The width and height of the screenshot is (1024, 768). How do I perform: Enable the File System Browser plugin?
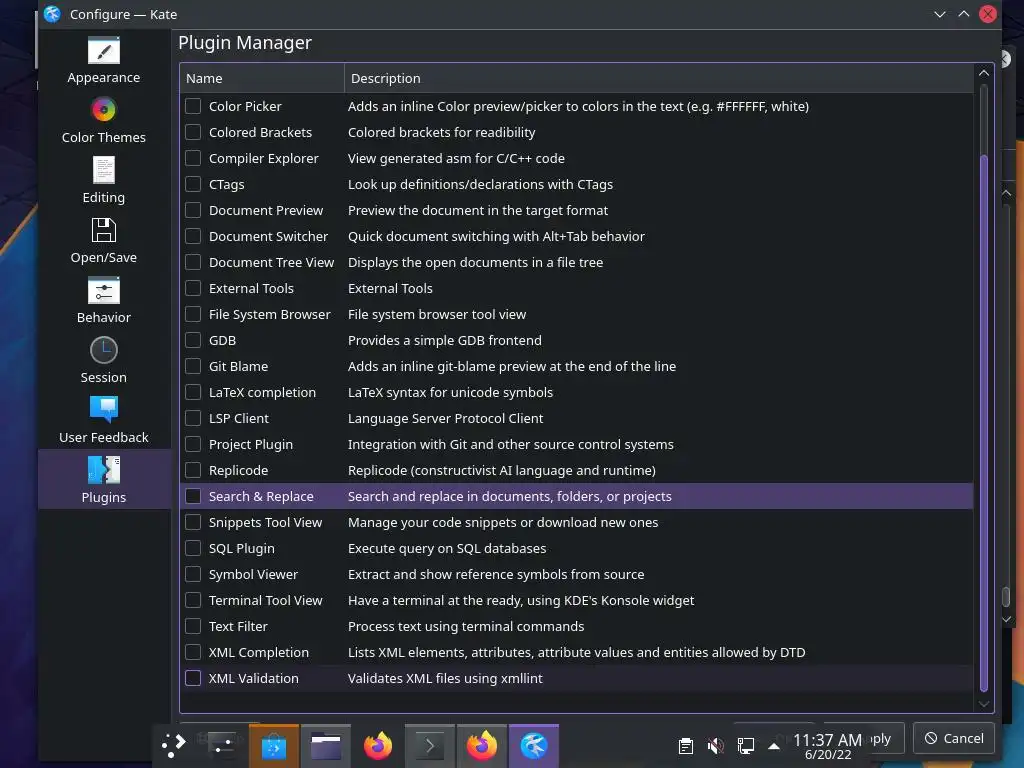[193, 314]
